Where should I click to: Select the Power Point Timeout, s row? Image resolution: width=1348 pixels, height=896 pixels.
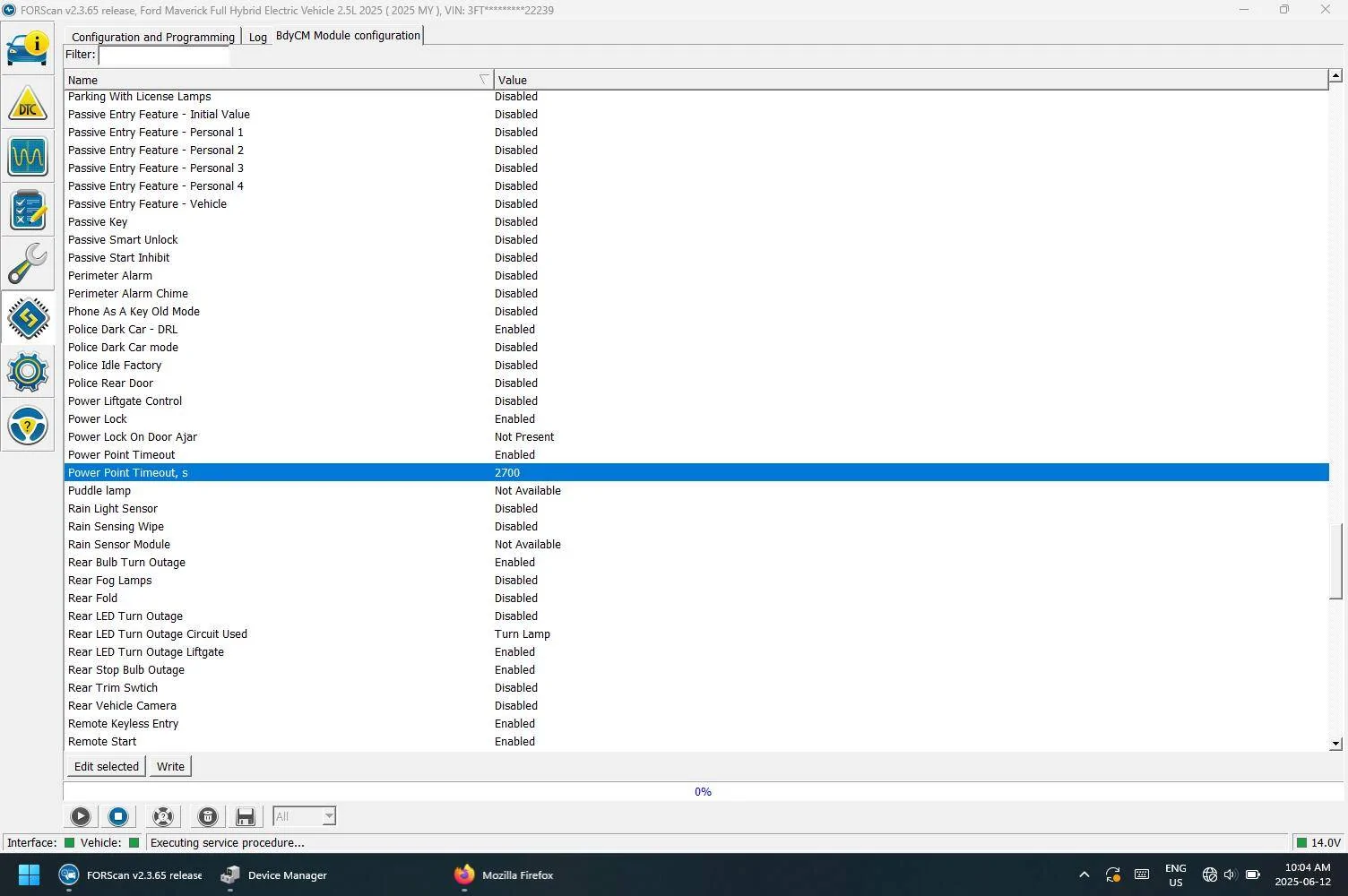tap(696, 472)
